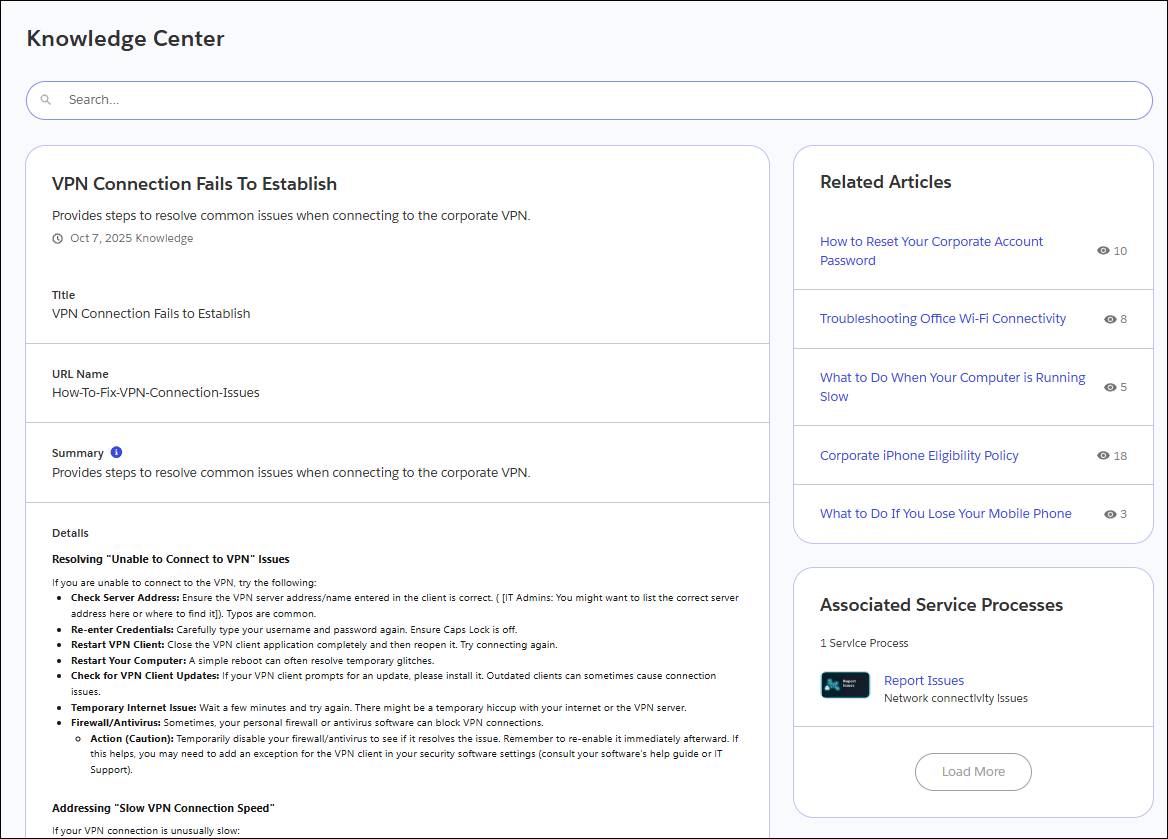The width and height of the screenshot is (1168, 839).
Task: Click the Restart VPN Client bullet label
Action: [118, 645]
